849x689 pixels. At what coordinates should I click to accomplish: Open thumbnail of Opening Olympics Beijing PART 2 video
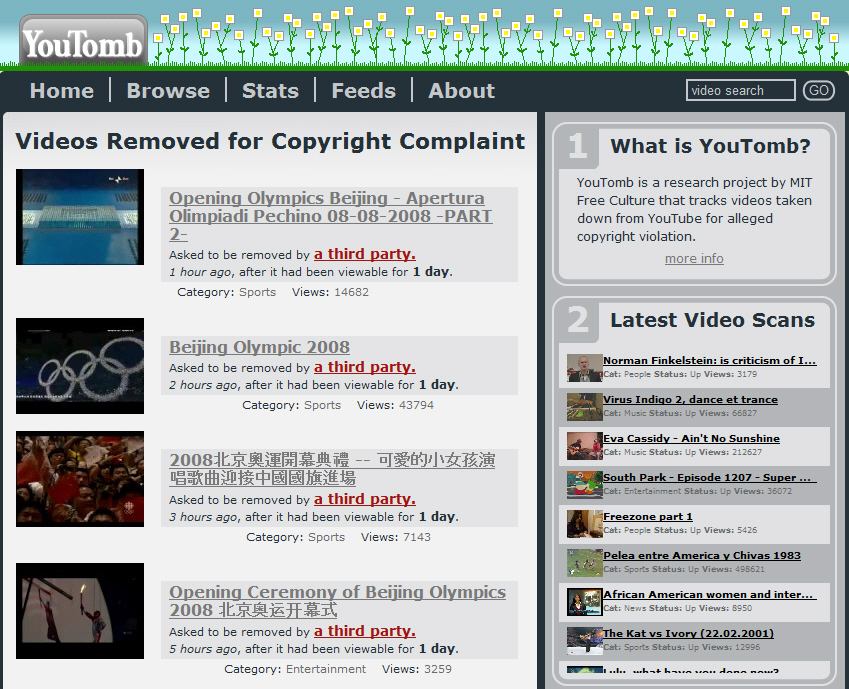click(x=80, y=217)
